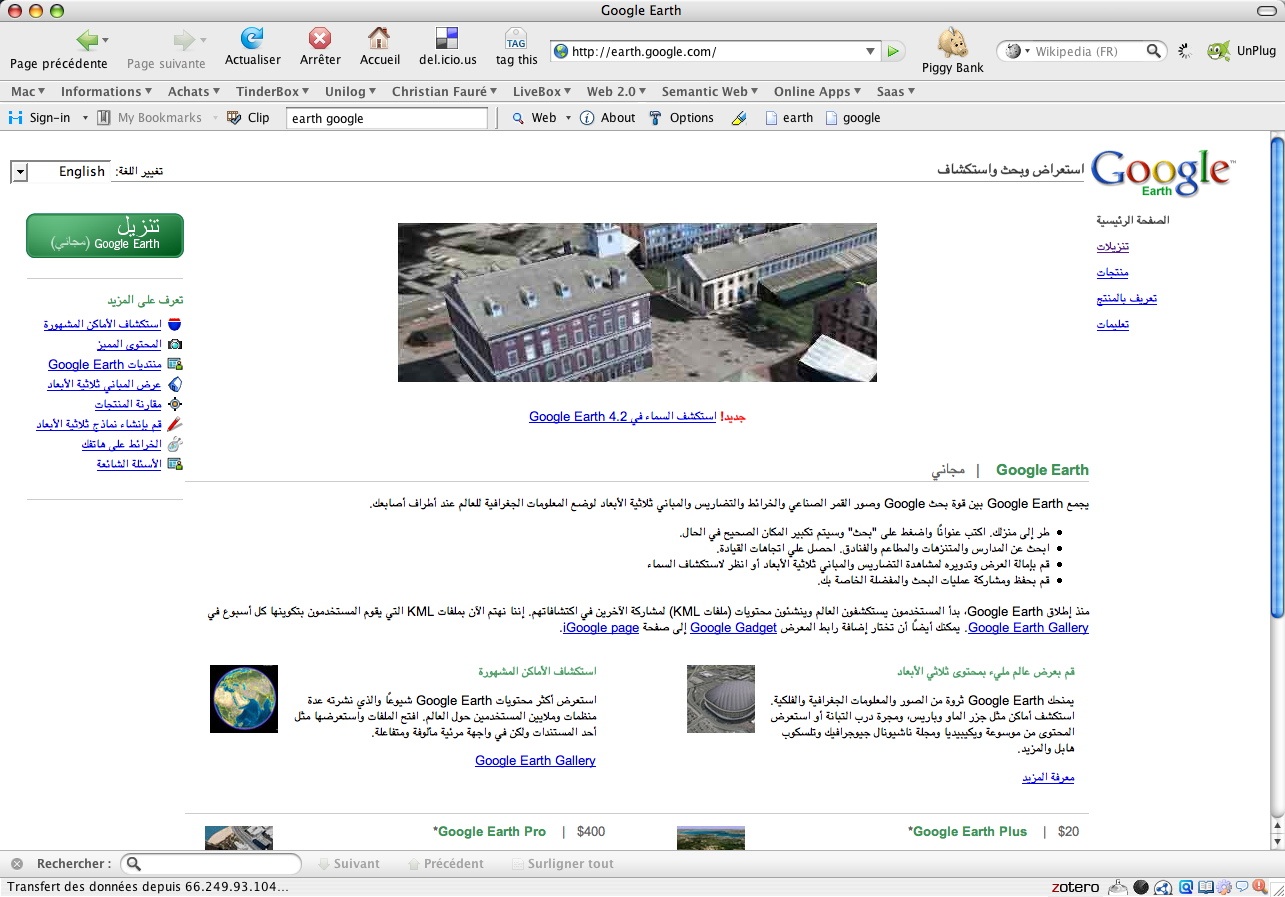Viewport: 1285px width, 897px height.
Task: Open the Unilog bookmarks menu
Action: 351,91
